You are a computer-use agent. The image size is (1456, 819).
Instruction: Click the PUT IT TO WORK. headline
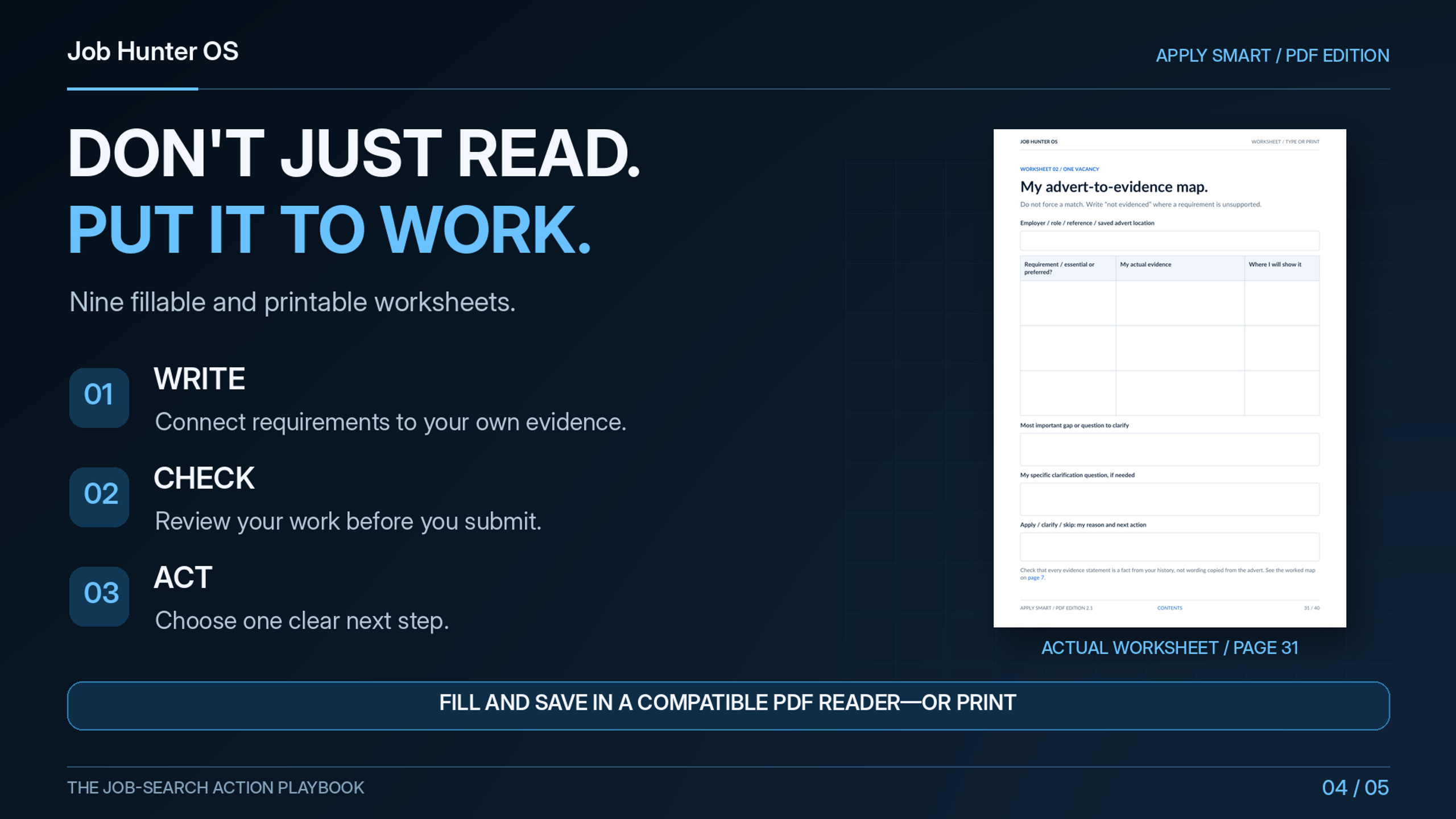[x=329, y=229]
